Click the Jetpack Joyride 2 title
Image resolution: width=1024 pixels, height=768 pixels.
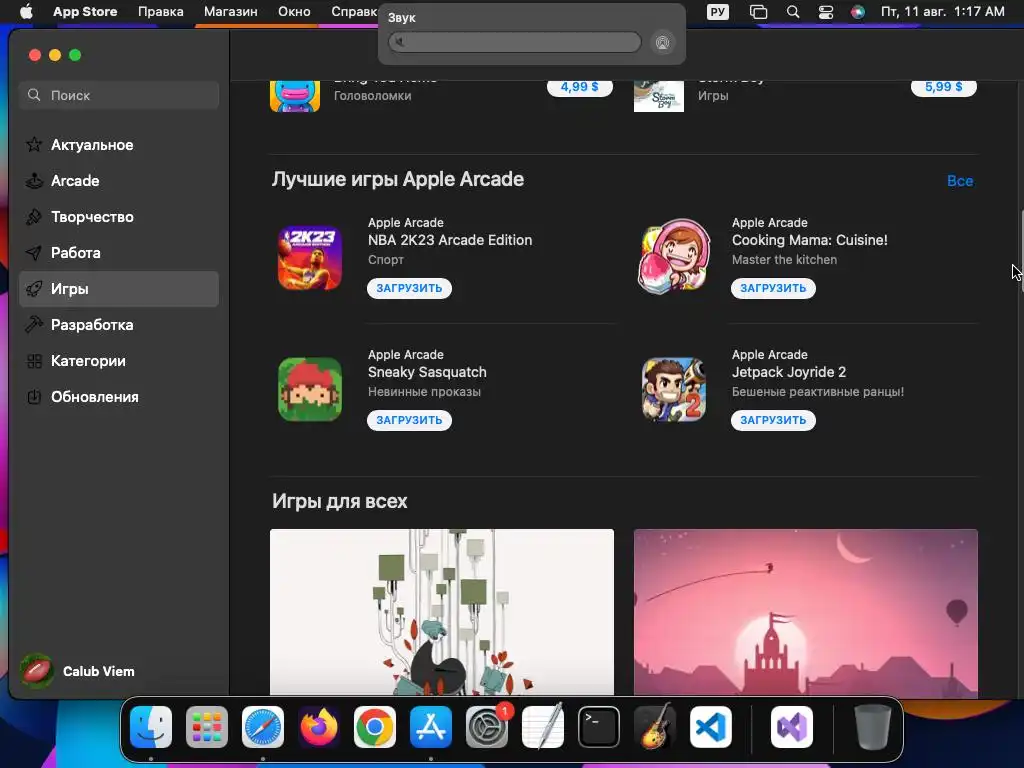click(x=789, y=372)
